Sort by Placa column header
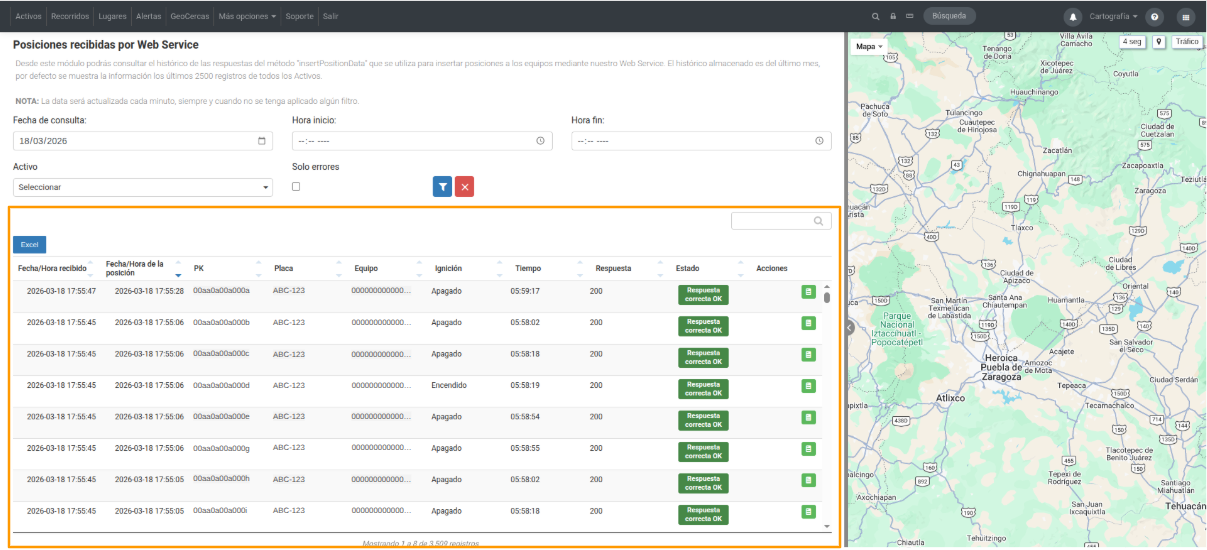Viewport: 1207px width, 550px height. (x=309, y=268)
